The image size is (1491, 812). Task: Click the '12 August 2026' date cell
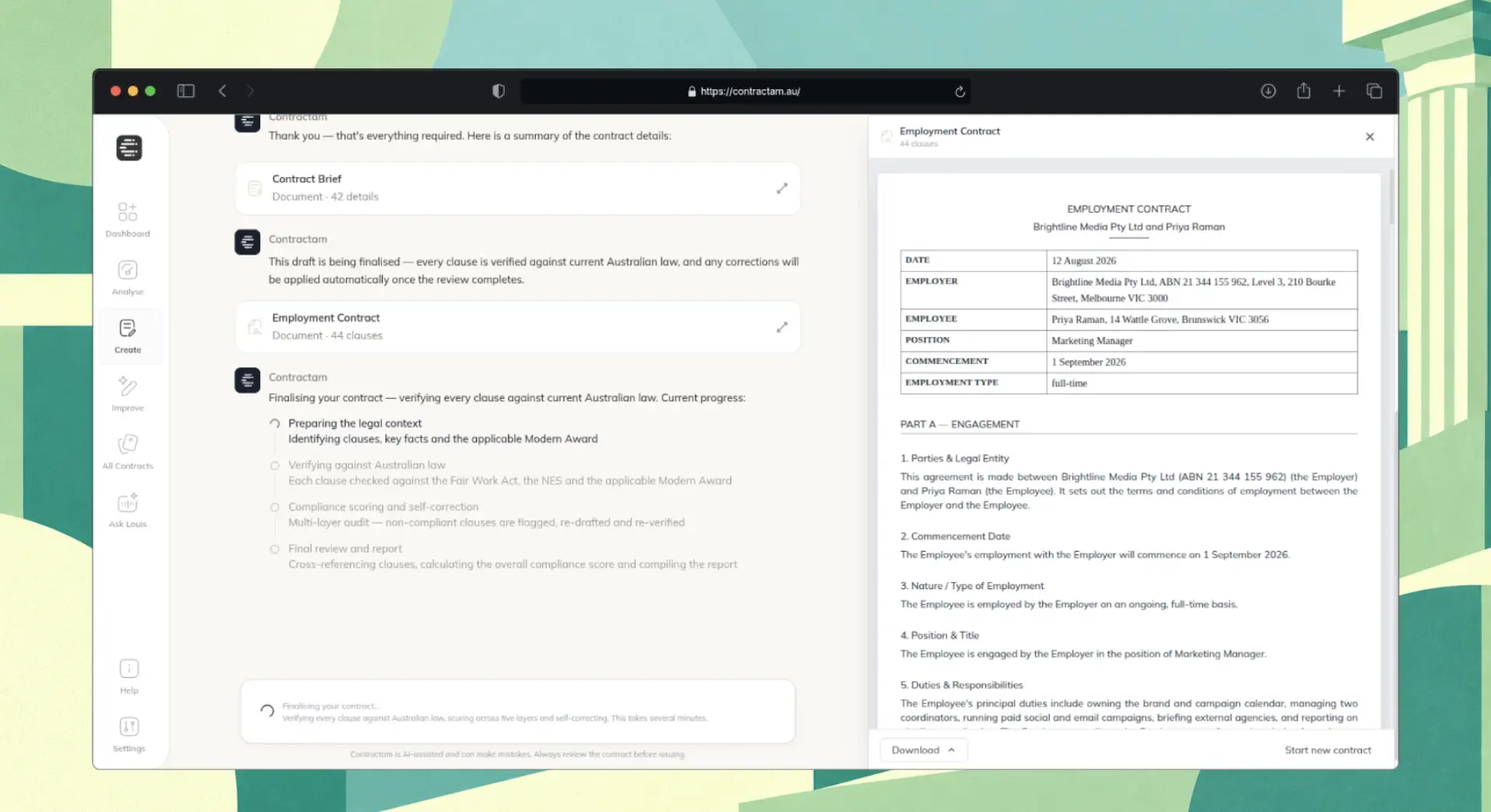(x=1202, y=261)
